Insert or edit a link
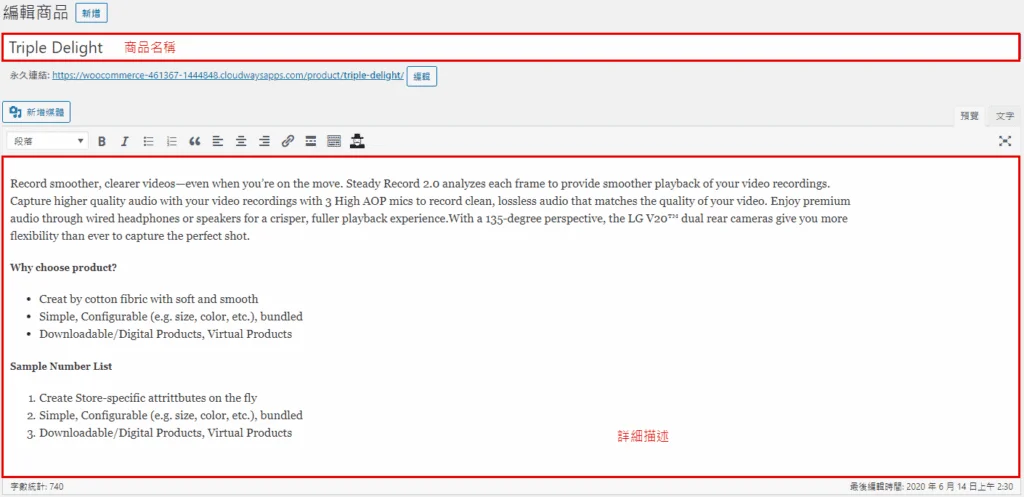The width and height of the screenshot is (1024, 497). (x=288, y=141)
